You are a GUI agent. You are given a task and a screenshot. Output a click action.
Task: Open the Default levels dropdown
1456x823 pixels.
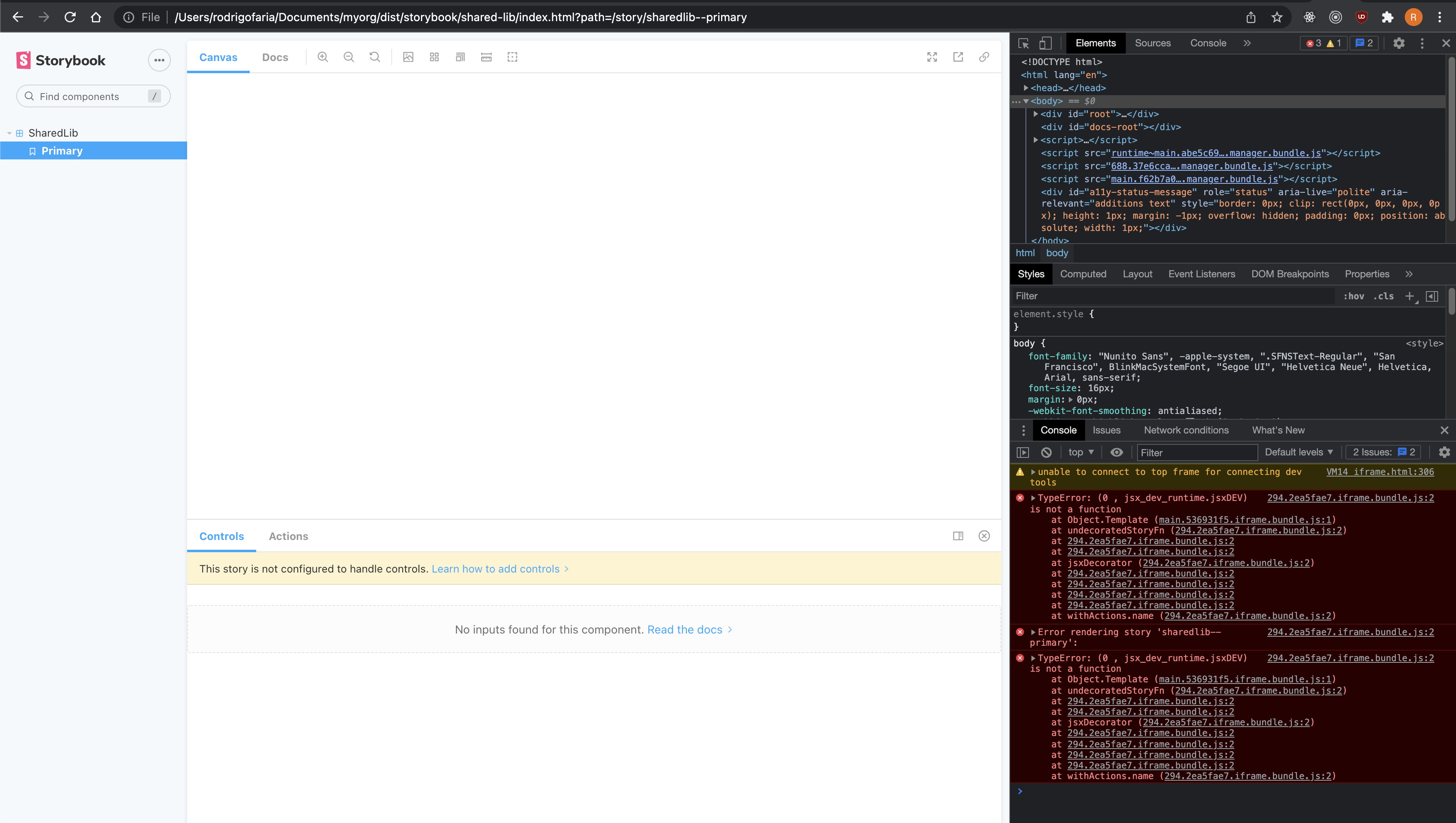tap(1299, 452)
